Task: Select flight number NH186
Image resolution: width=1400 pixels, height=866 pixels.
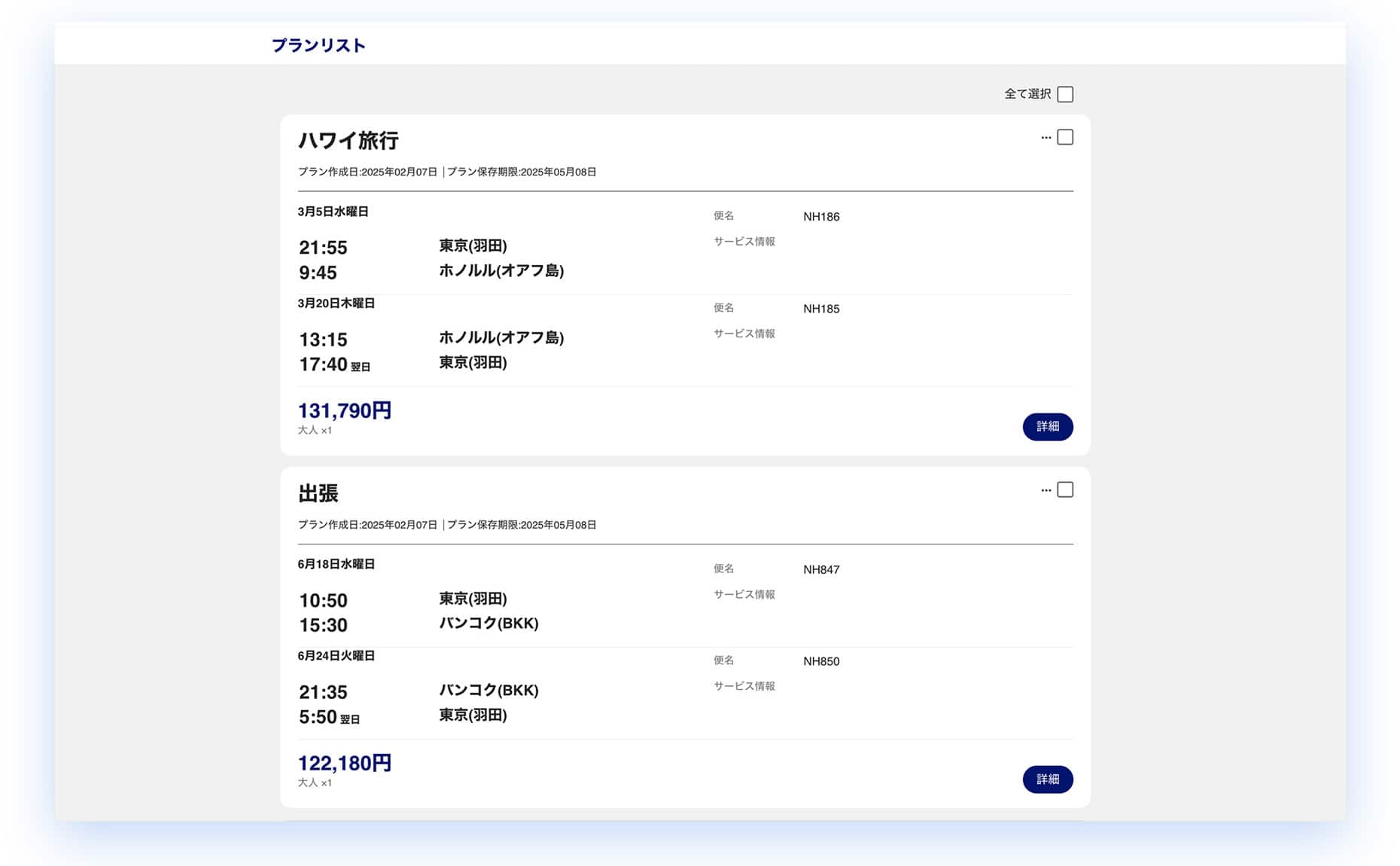Action: [x=821, y=217]
